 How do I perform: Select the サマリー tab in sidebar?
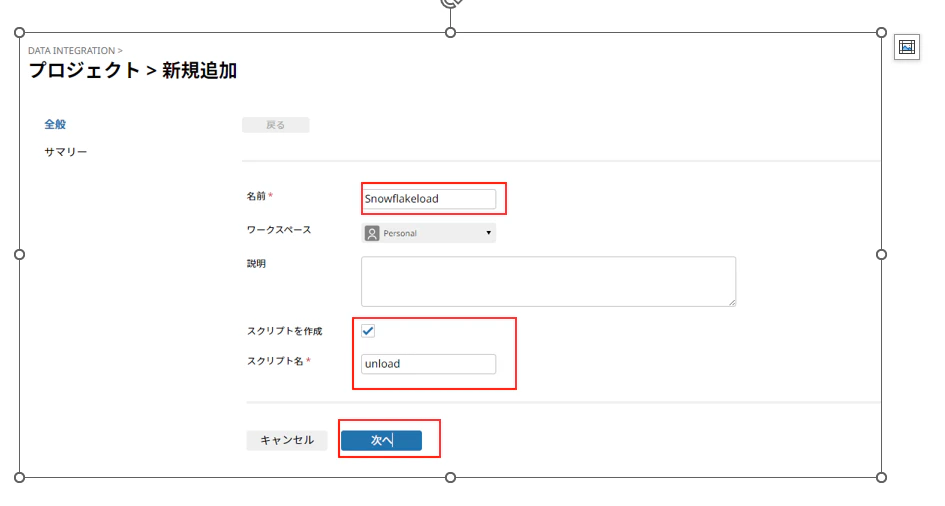click(x=66, y=152)
